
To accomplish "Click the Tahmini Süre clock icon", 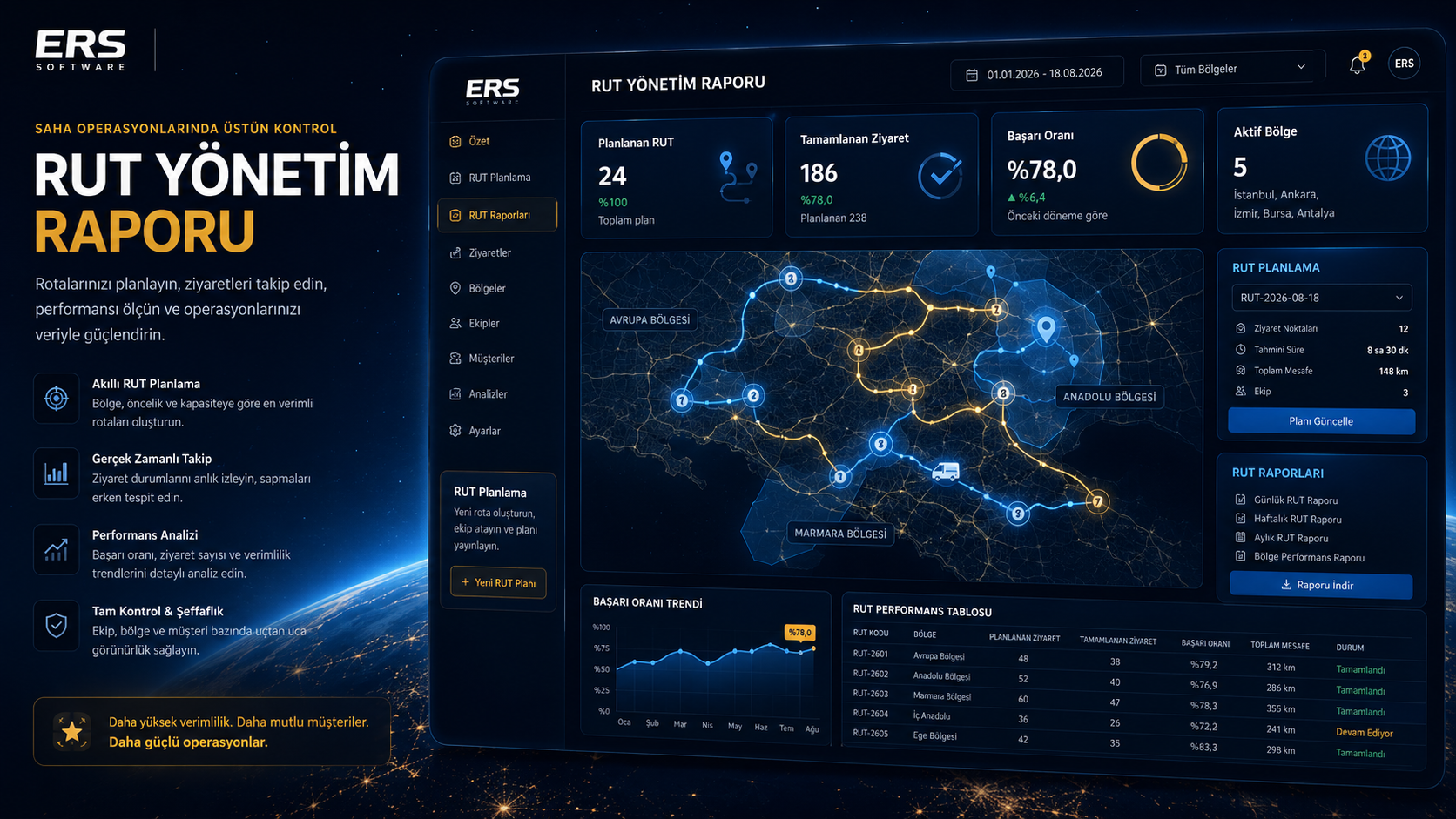I will point(1240,349).
